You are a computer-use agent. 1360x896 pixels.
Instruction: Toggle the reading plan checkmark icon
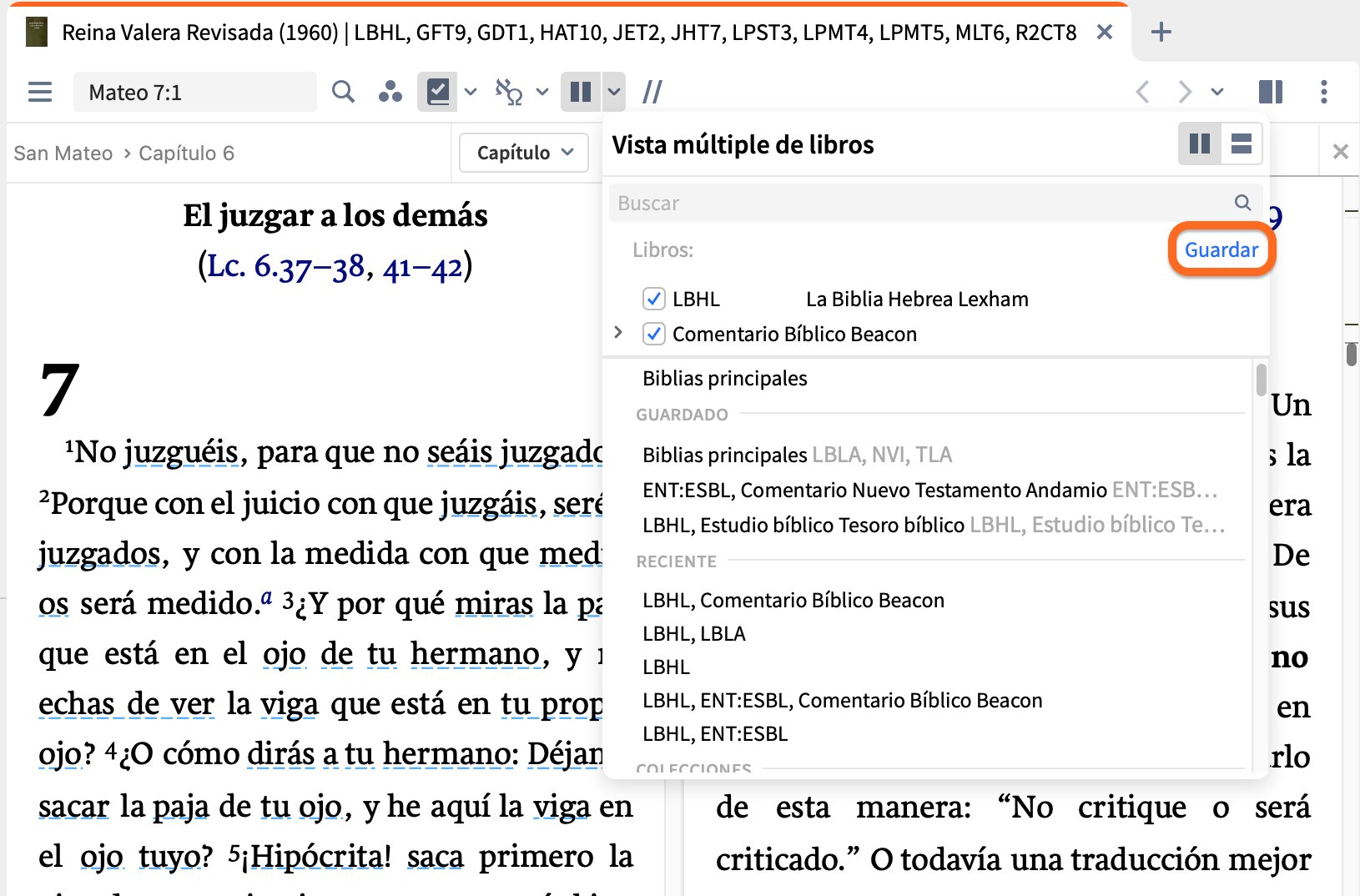click(x=437, y=92)
